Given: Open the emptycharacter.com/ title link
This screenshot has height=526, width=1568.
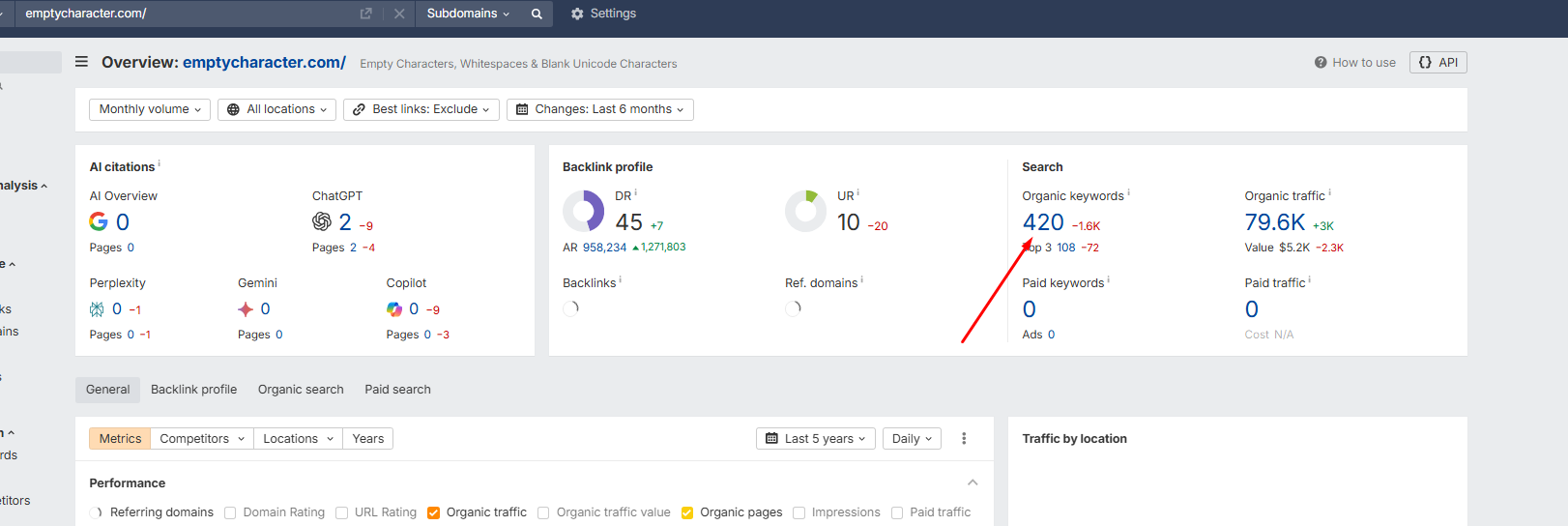Looking at the screenshot, I should coord(264,62).
